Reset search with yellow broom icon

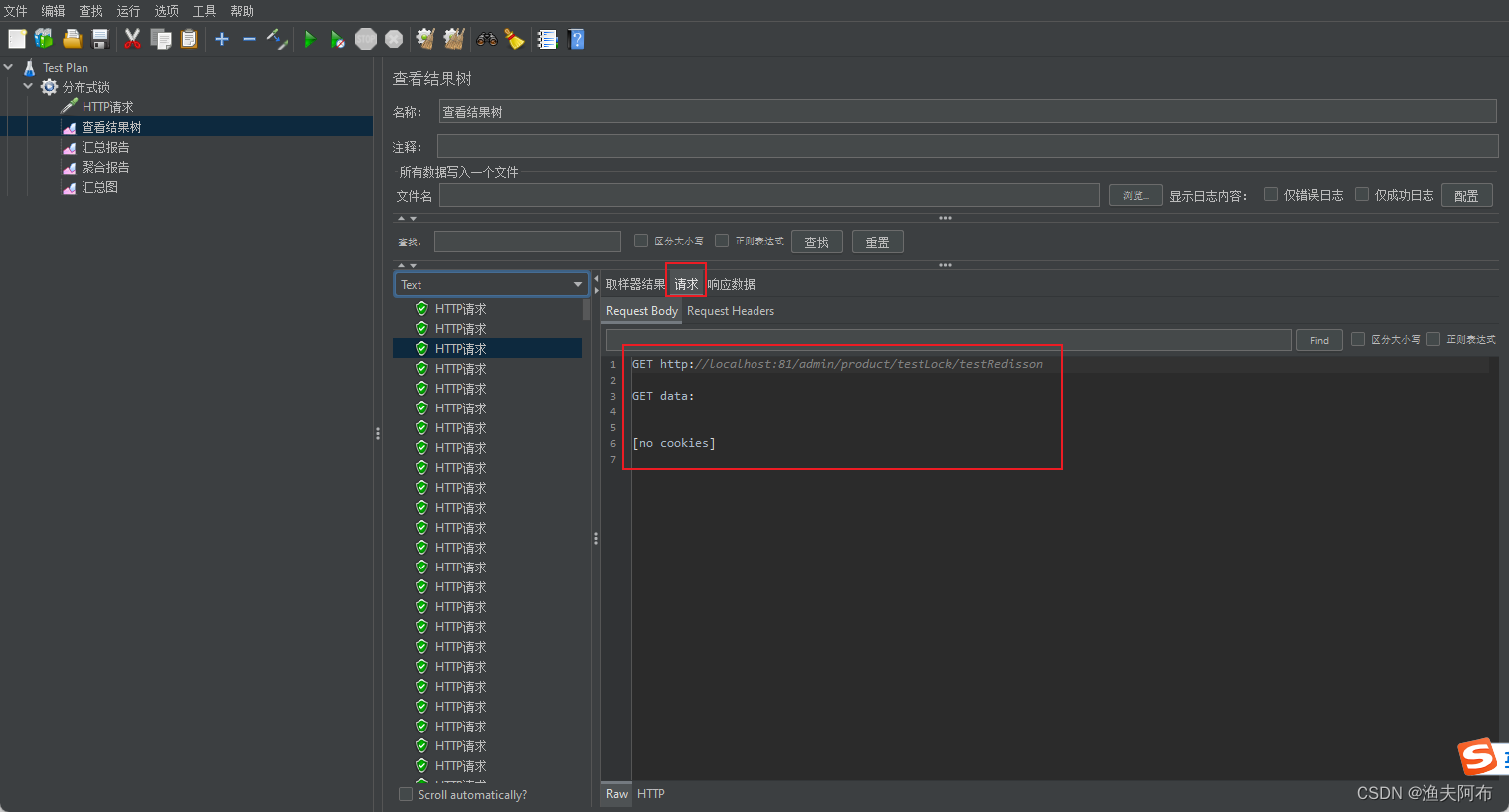[x=514, y=39]
